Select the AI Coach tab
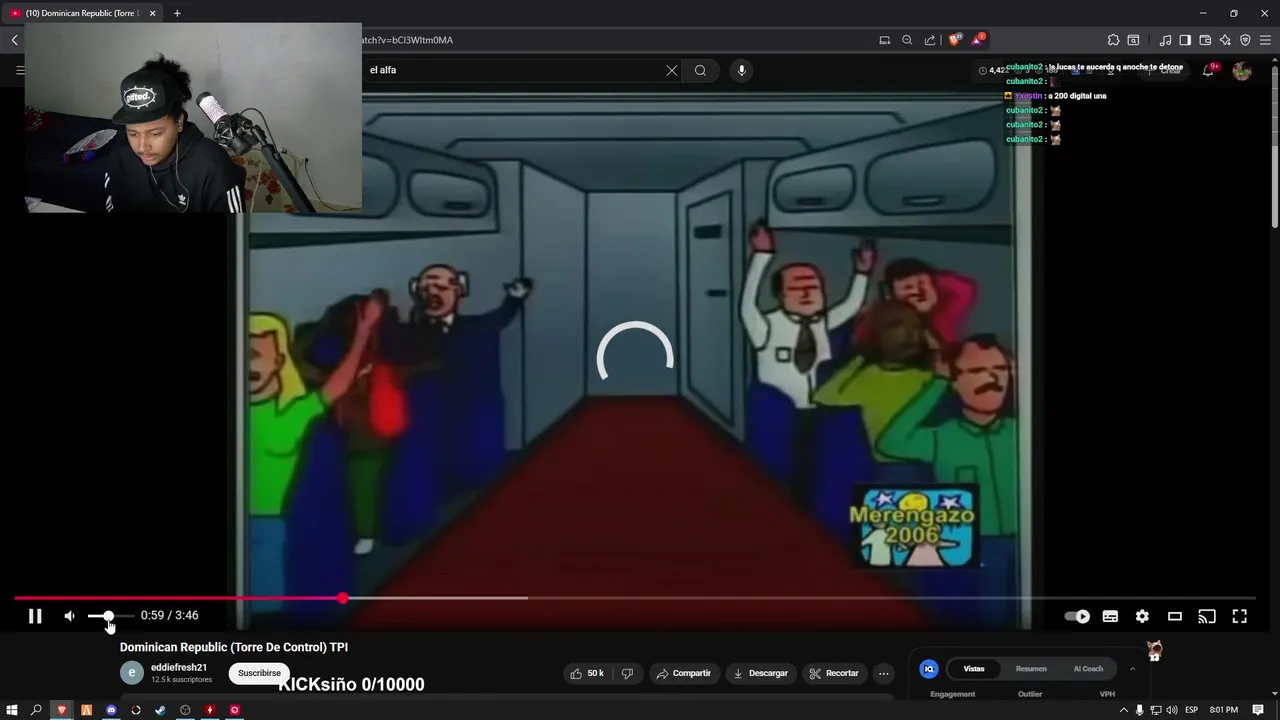 tap(1088, 669)
